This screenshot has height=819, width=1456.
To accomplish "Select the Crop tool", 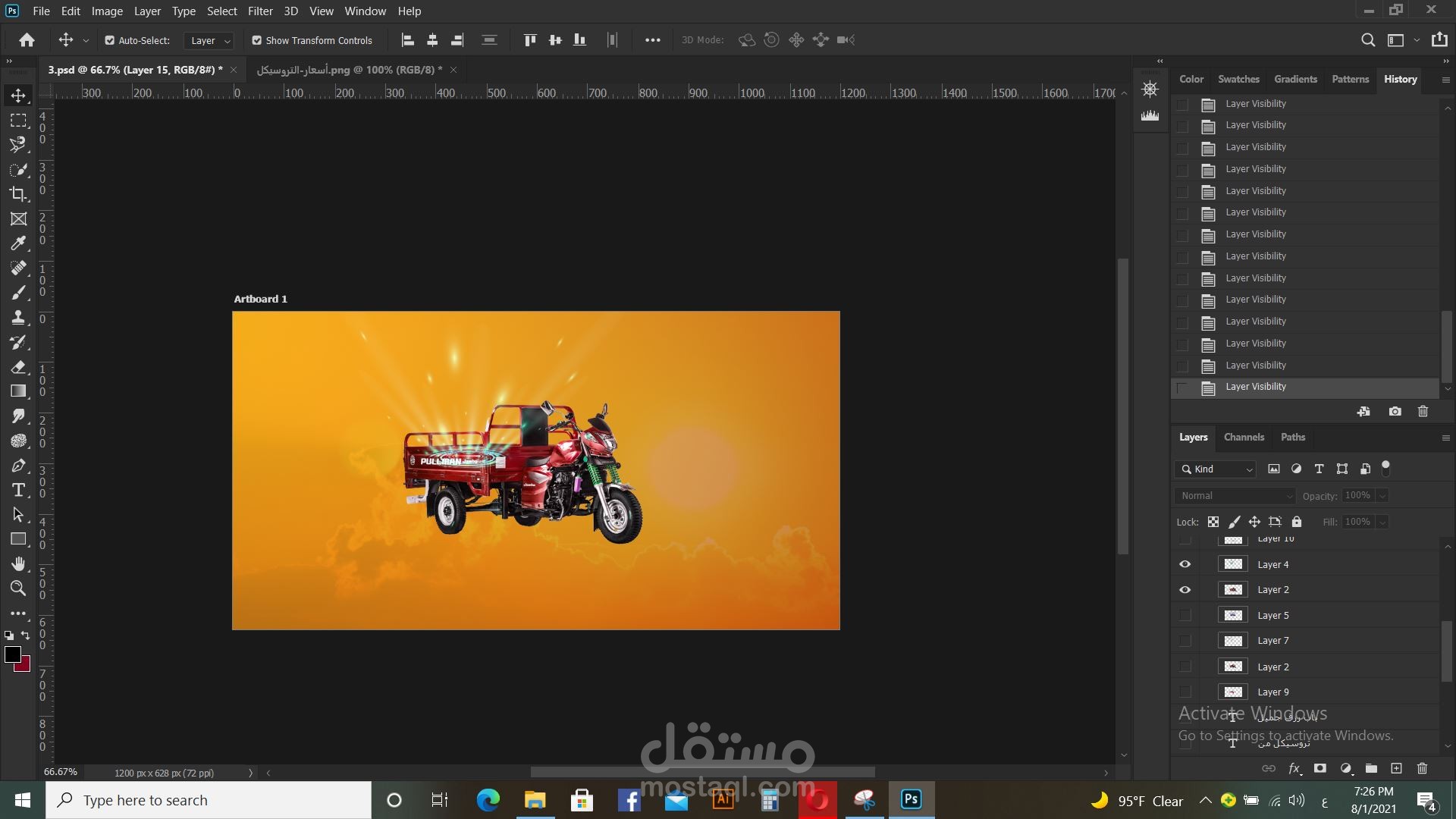I will point(18,194).
